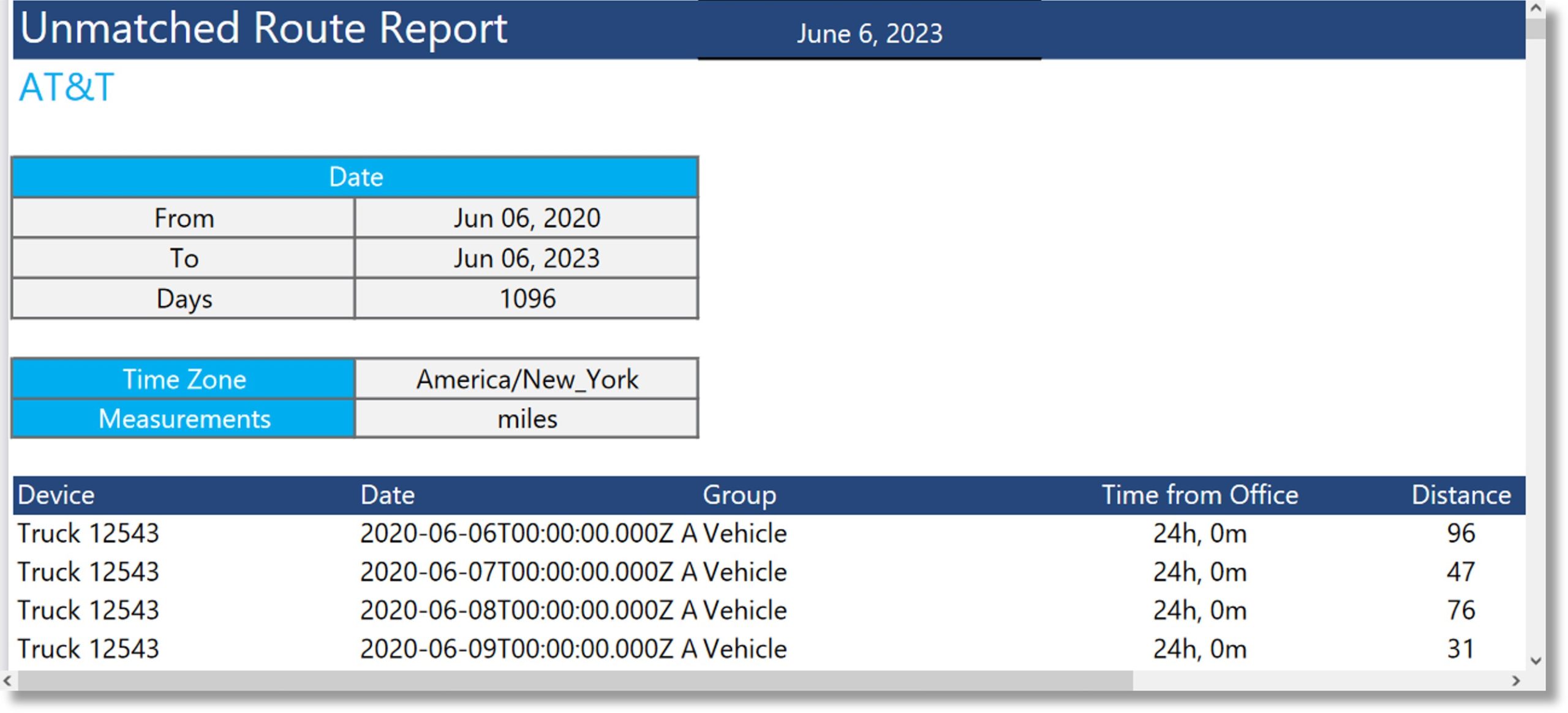Select the America/New_York value
Image resolution: width=1568 pixels, height=713 pixels.
click(x=527, y=379)
